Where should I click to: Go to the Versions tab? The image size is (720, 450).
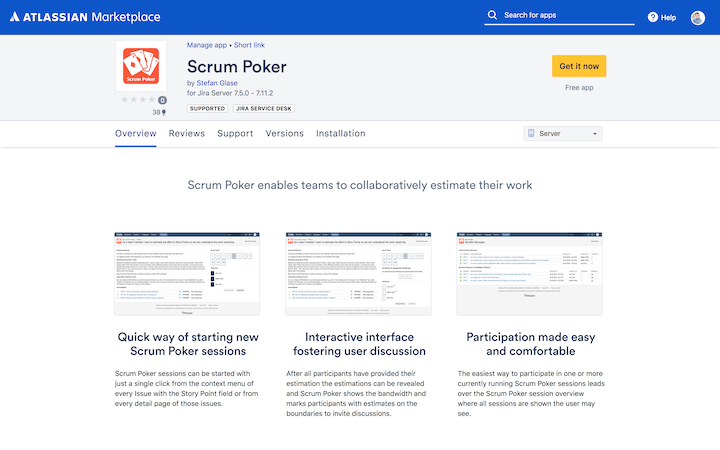(x=284, y=134)
